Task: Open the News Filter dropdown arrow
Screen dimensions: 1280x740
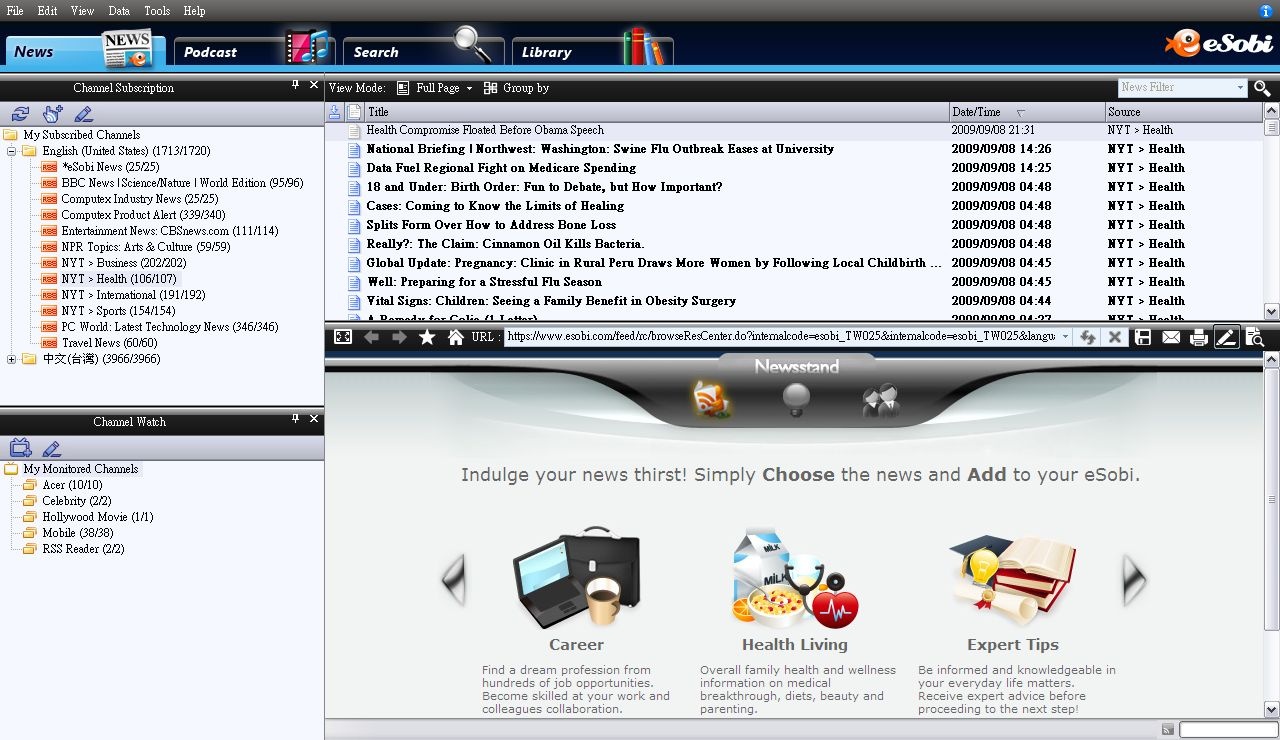Action: point(1240,88)
